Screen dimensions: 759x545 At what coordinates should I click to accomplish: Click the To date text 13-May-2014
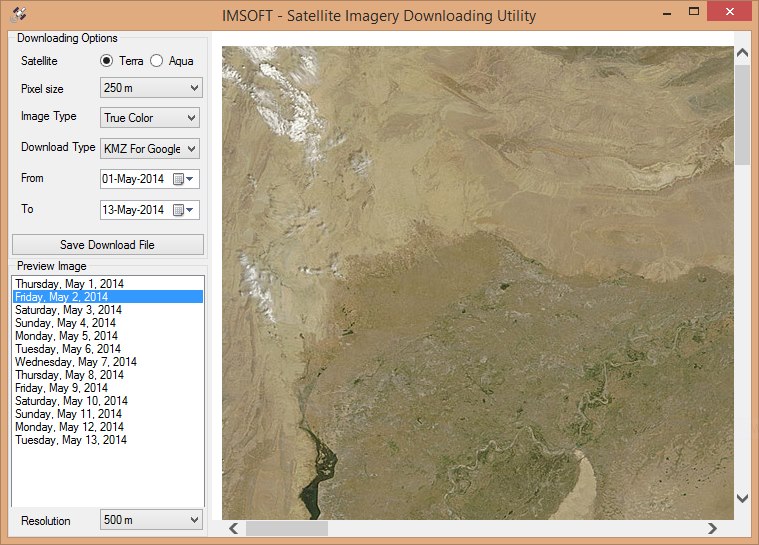click(133, 210)
